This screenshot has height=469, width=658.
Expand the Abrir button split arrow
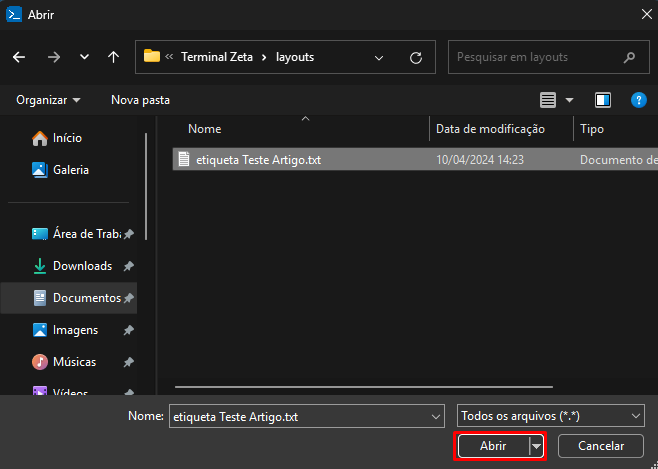pyautogui.click(x=537, y=446)
